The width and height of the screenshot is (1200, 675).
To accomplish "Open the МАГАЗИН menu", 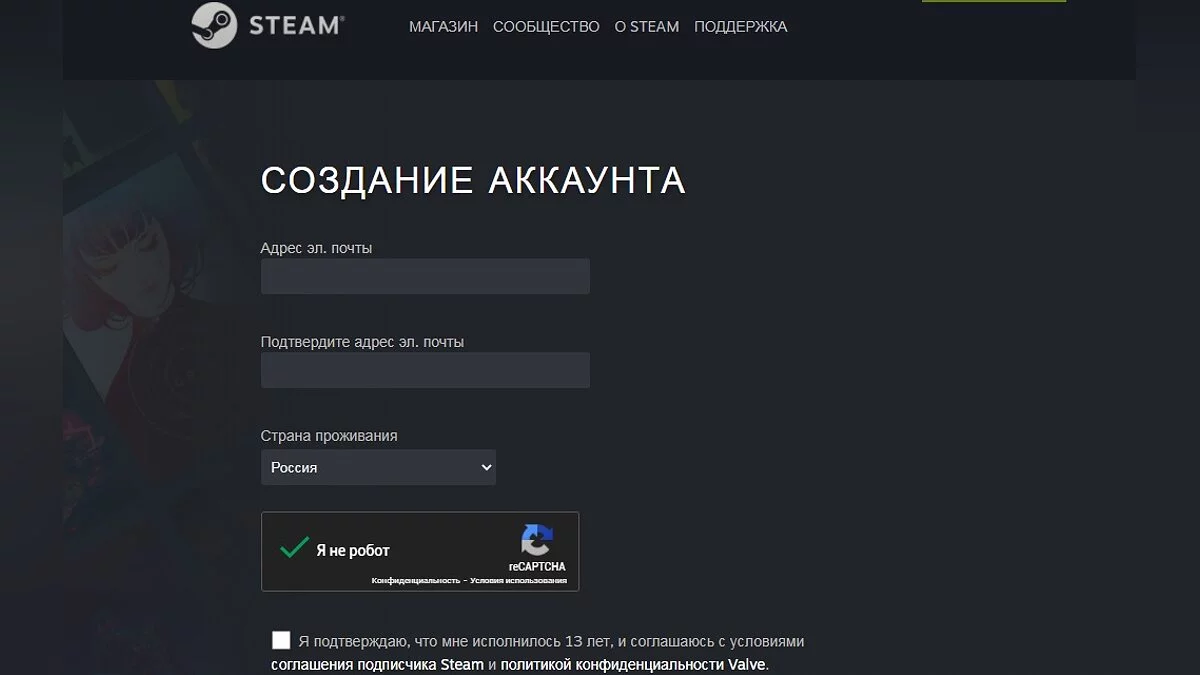I will click(x=443, y=27).
